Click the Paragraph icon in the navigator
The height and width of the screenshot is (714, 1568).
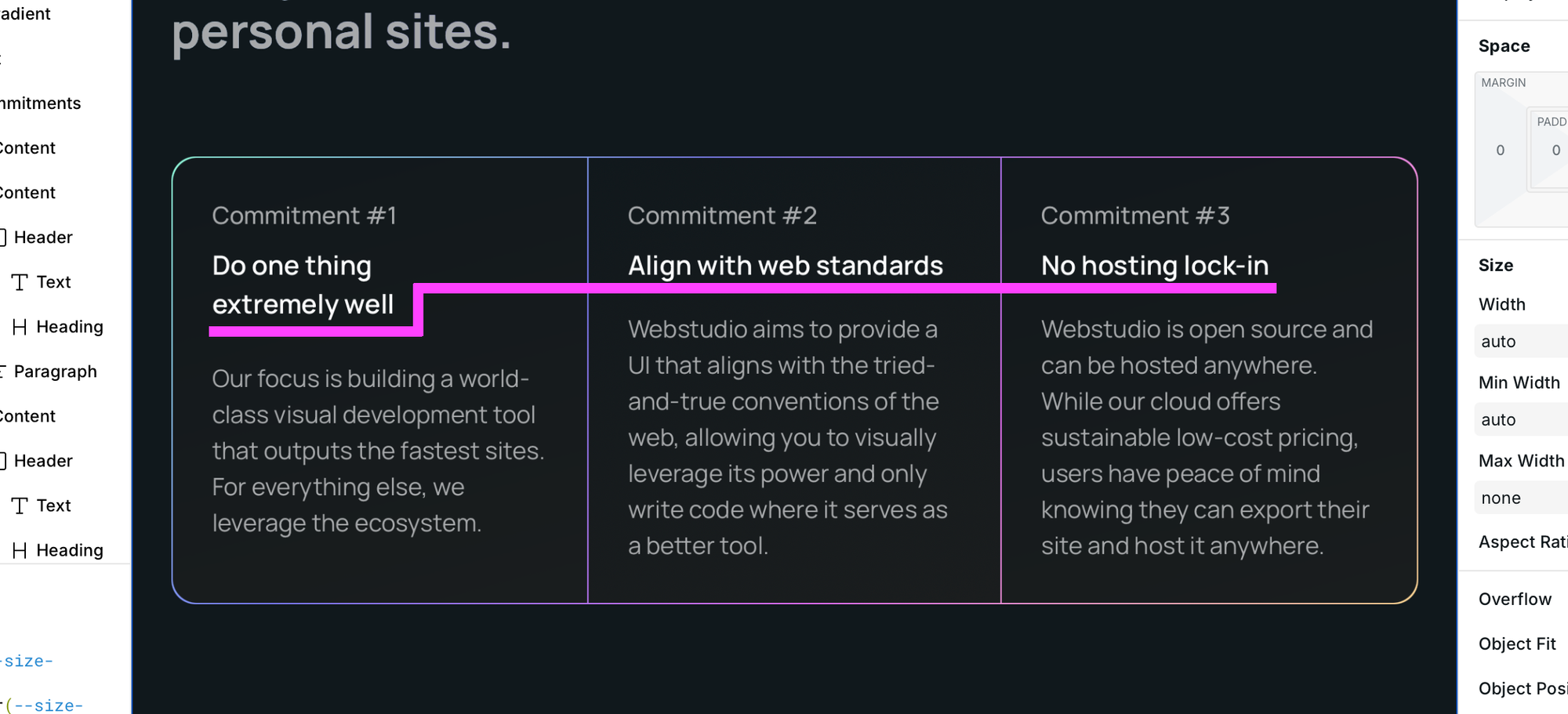pos(3,371)
